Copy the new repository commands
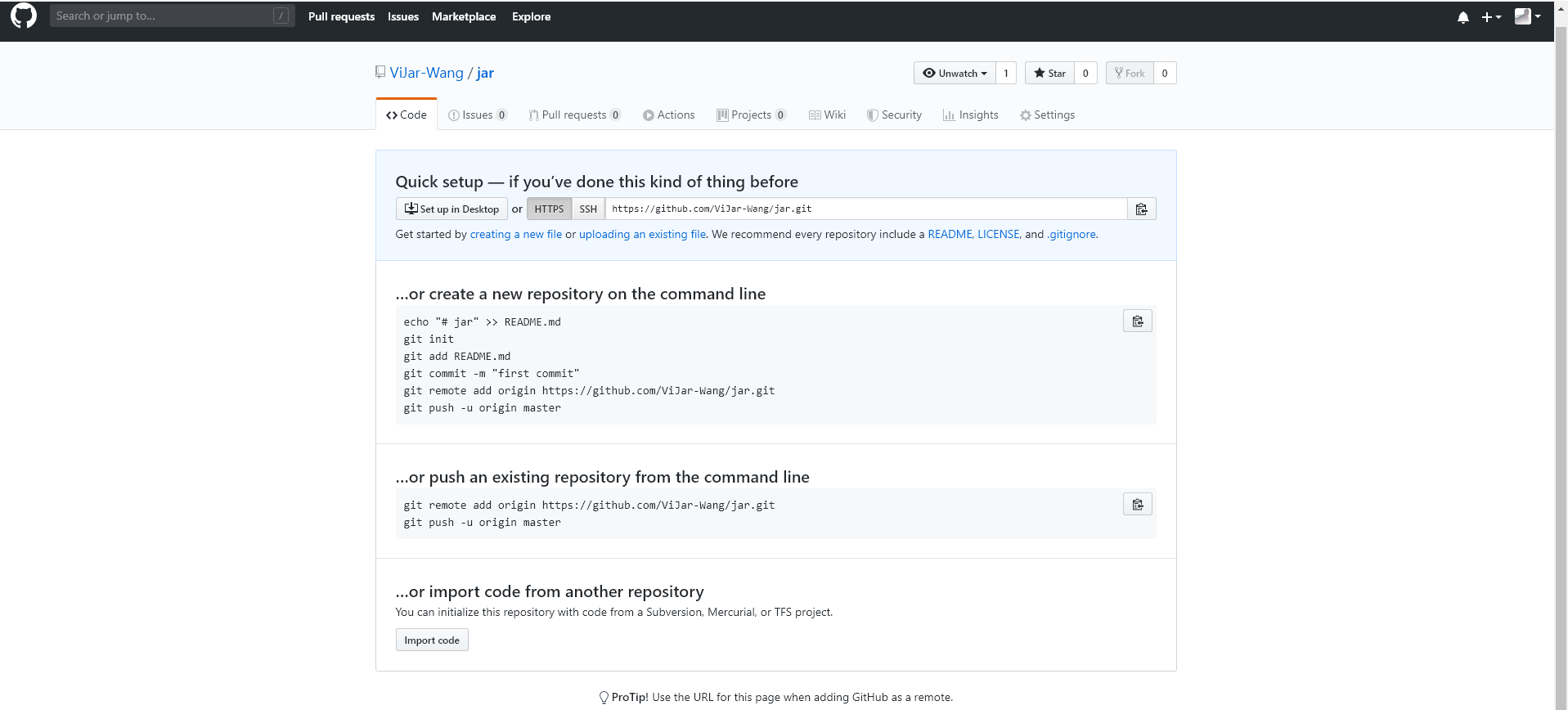 coord(1137,321)
